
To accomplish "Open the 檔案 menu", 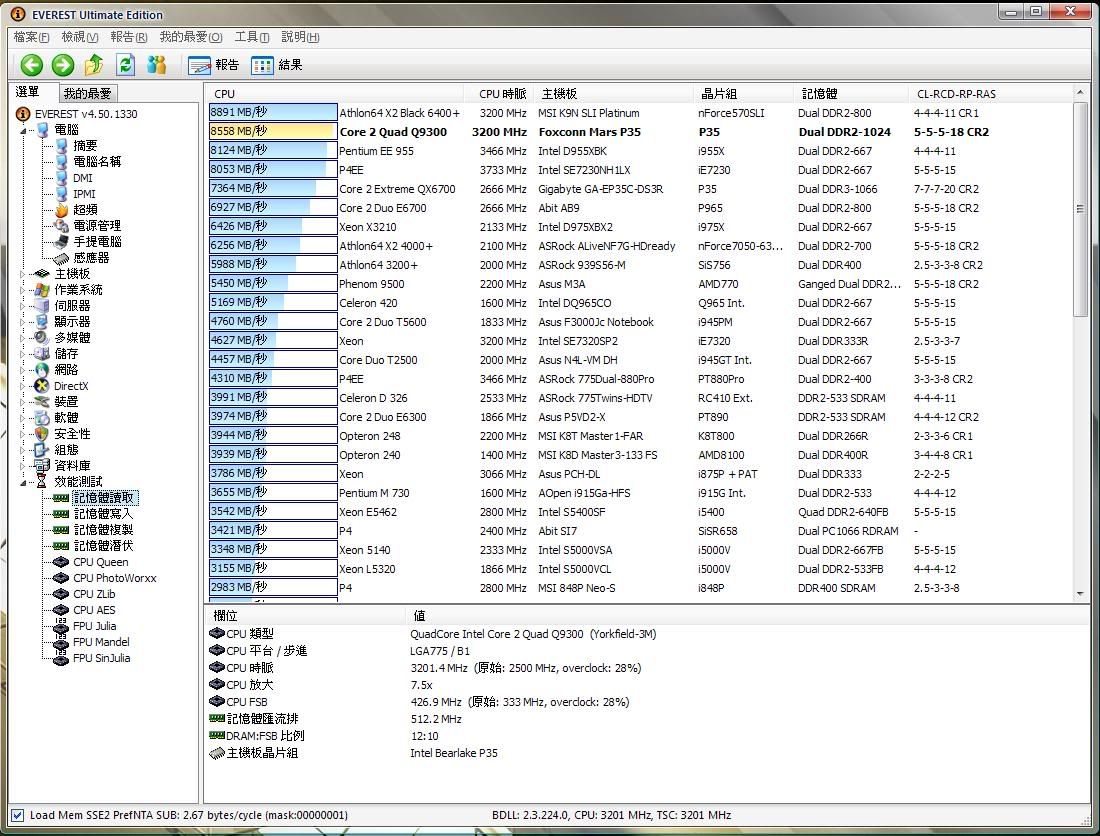I will (32, 36).
